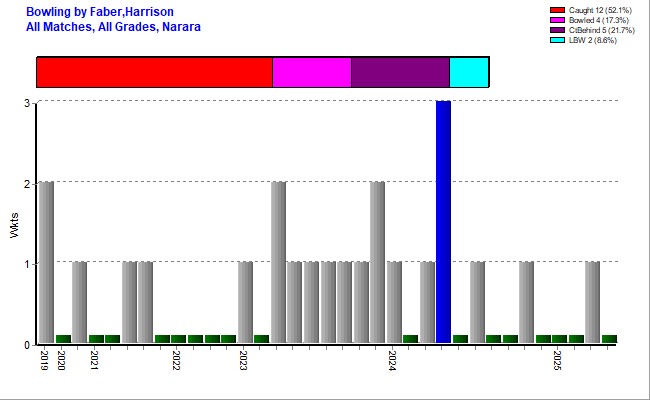This screenshot has width=650, height=400.
Task: Select the red Caught segment in summary bar
Action: (x=154, y=72)
